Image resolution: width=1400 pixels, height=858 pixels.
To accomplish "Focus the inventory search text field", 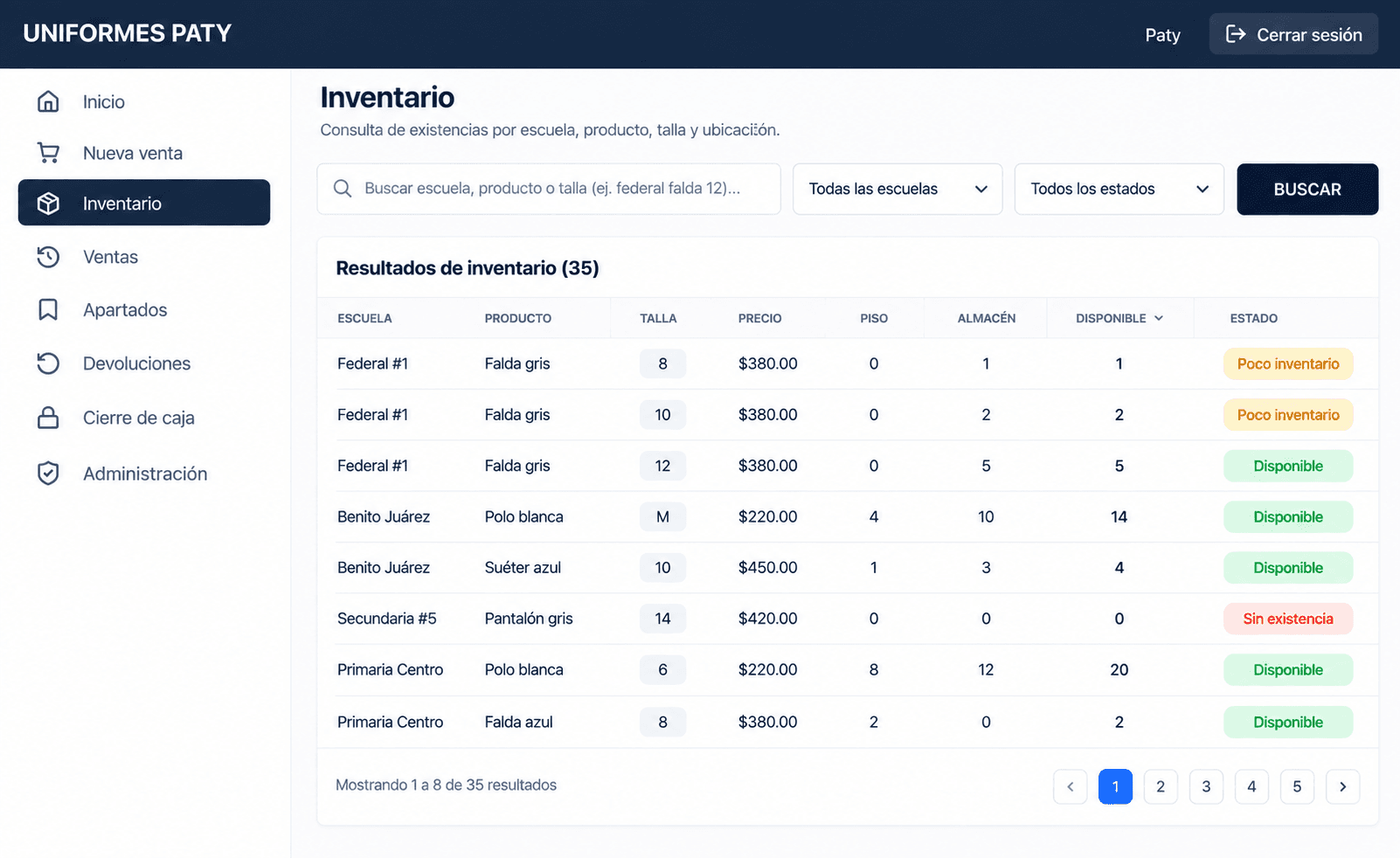I will point(549,189).
